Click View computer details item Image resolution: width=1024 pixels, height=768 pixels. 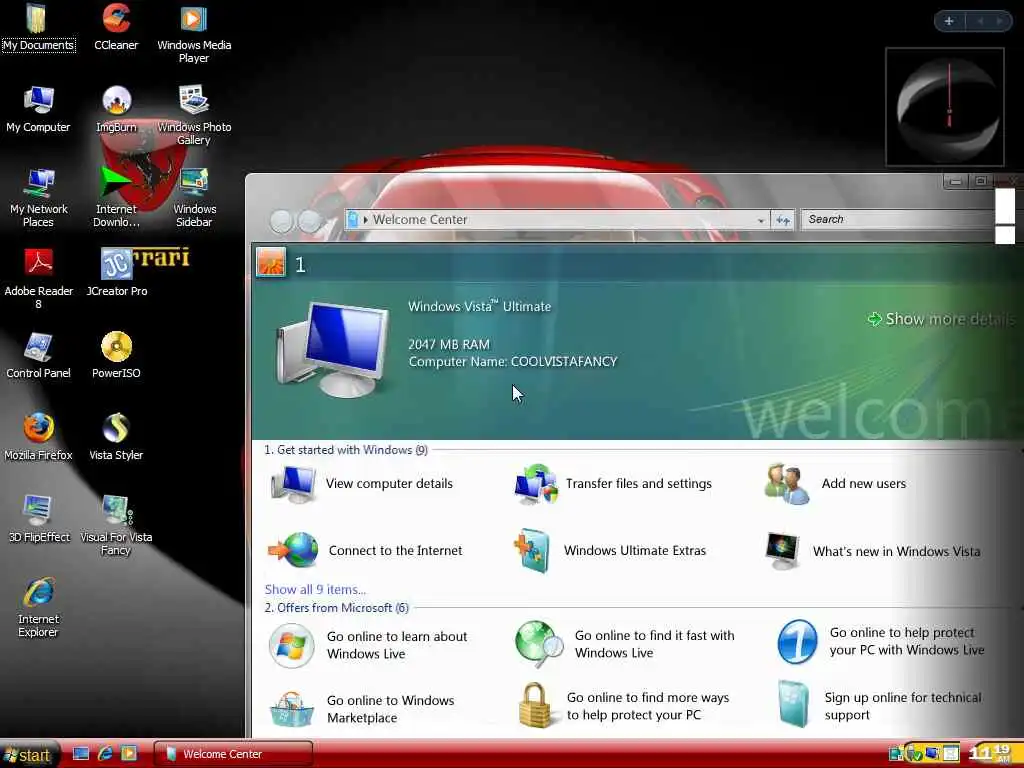362,484
